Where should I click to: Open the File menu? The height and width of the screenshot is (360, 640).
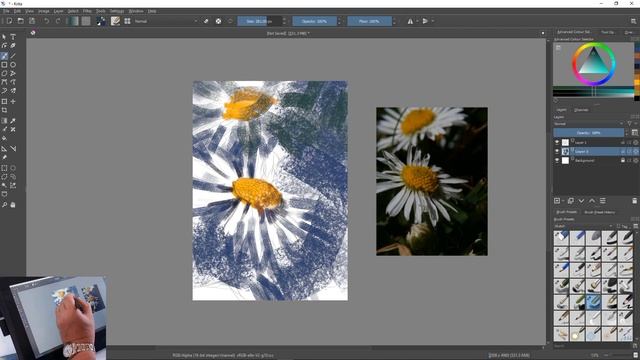coord(6,11)
